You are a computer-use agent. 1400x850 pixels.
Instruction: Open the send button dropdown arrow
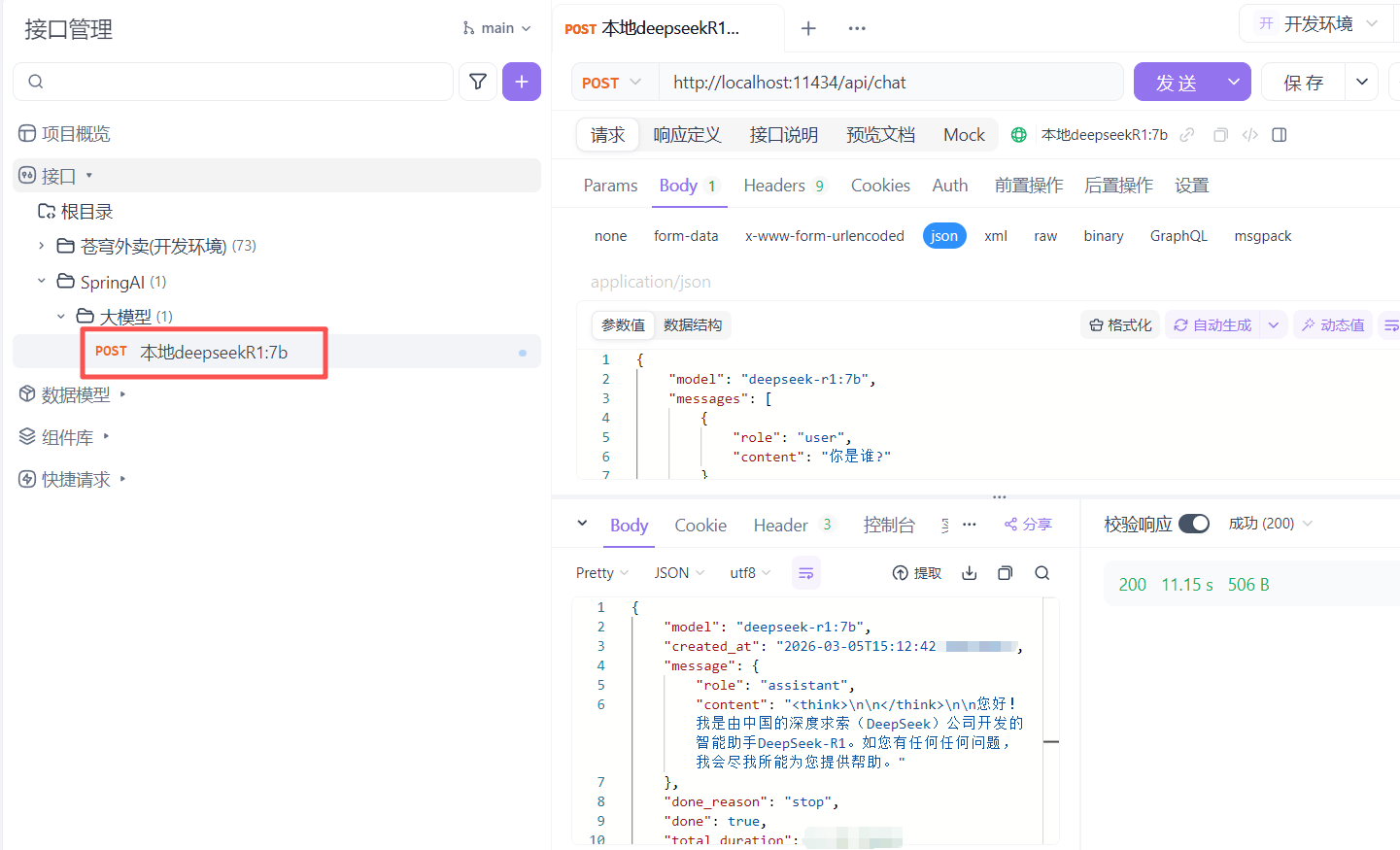pos(1234,83)
